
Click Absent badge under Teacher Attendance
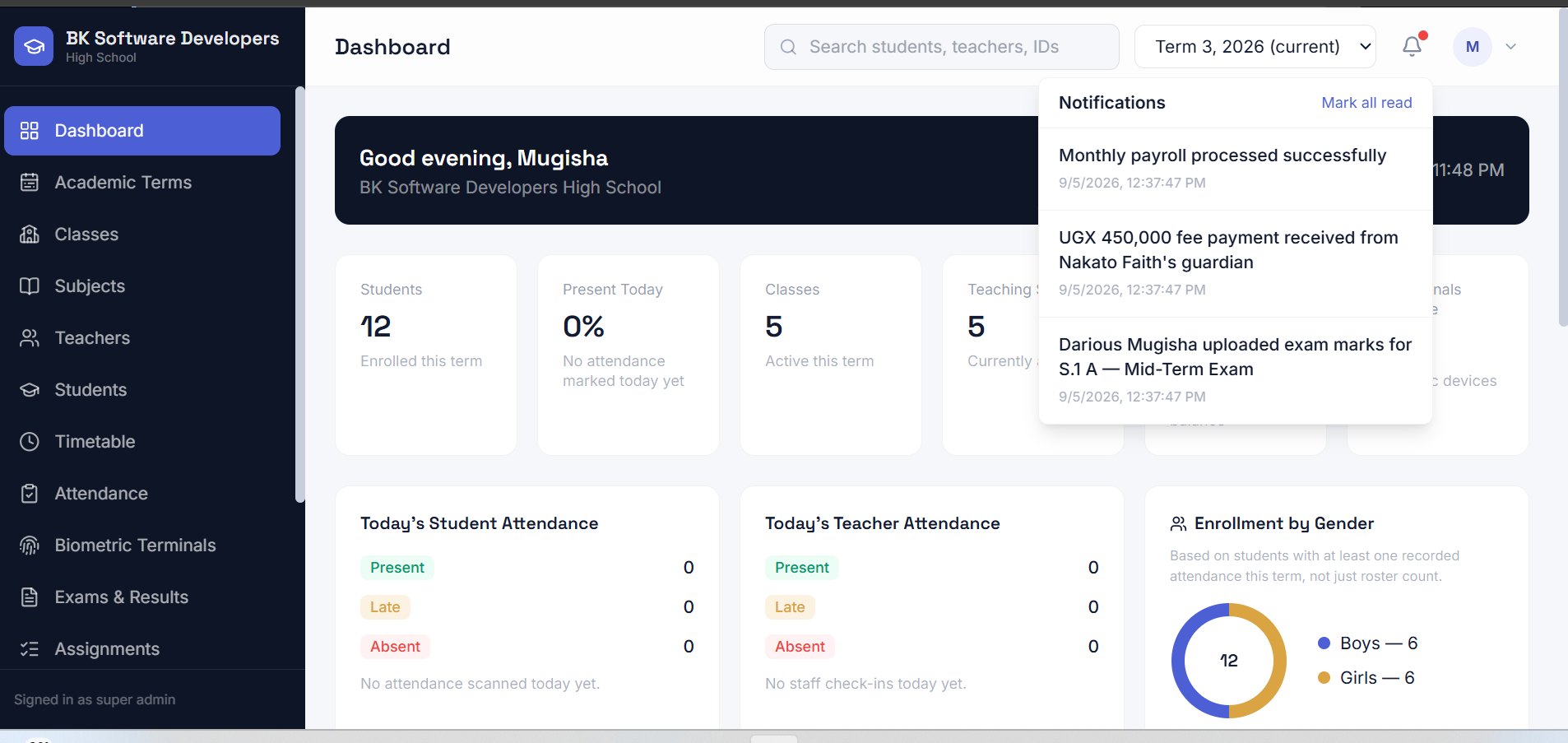[x=800, y=647]
